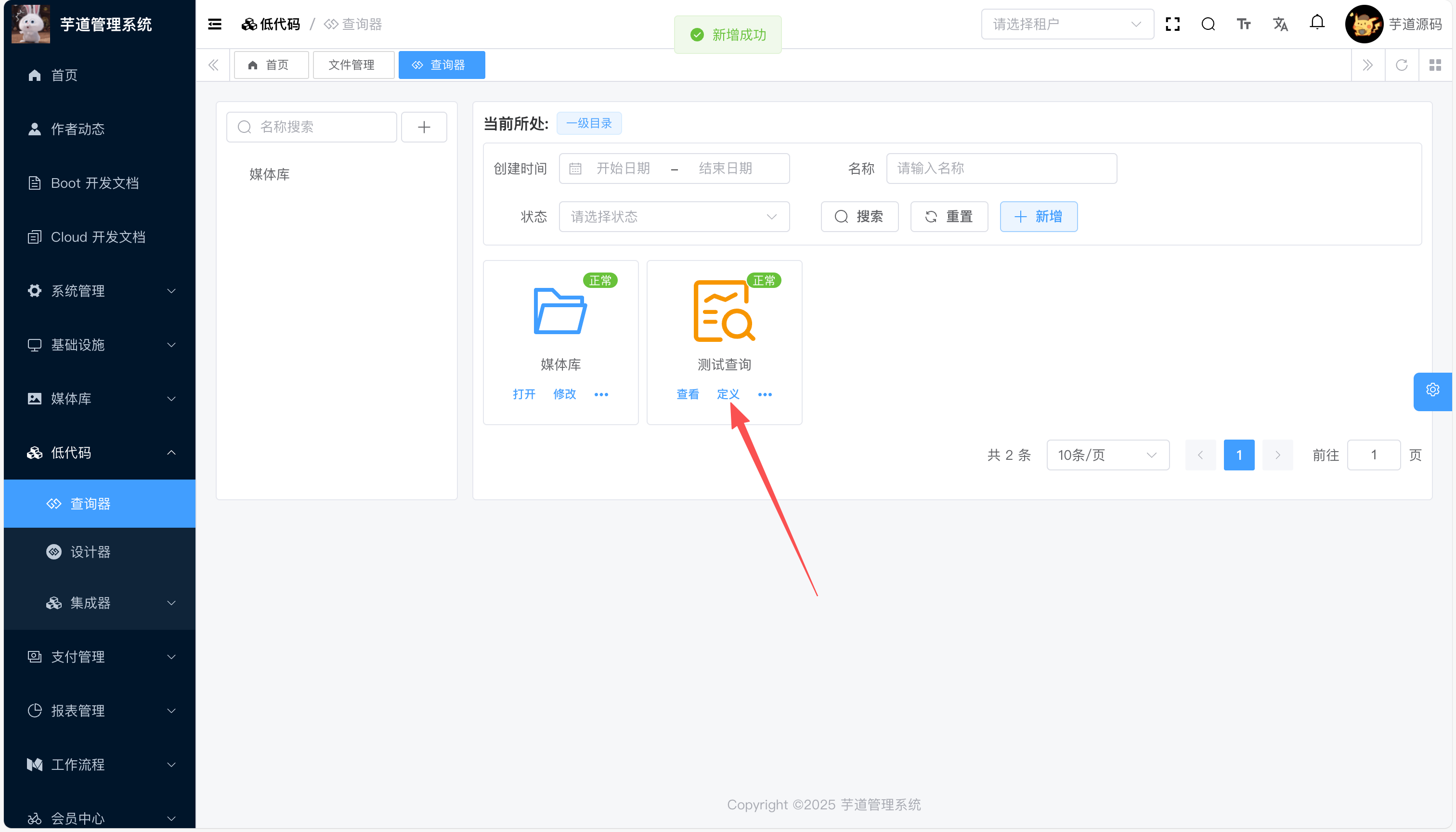Open the notification bell
Image resolution: width=1456 pixels, height=832 pixels.
pyautogui.click(x=1317, y=23)
